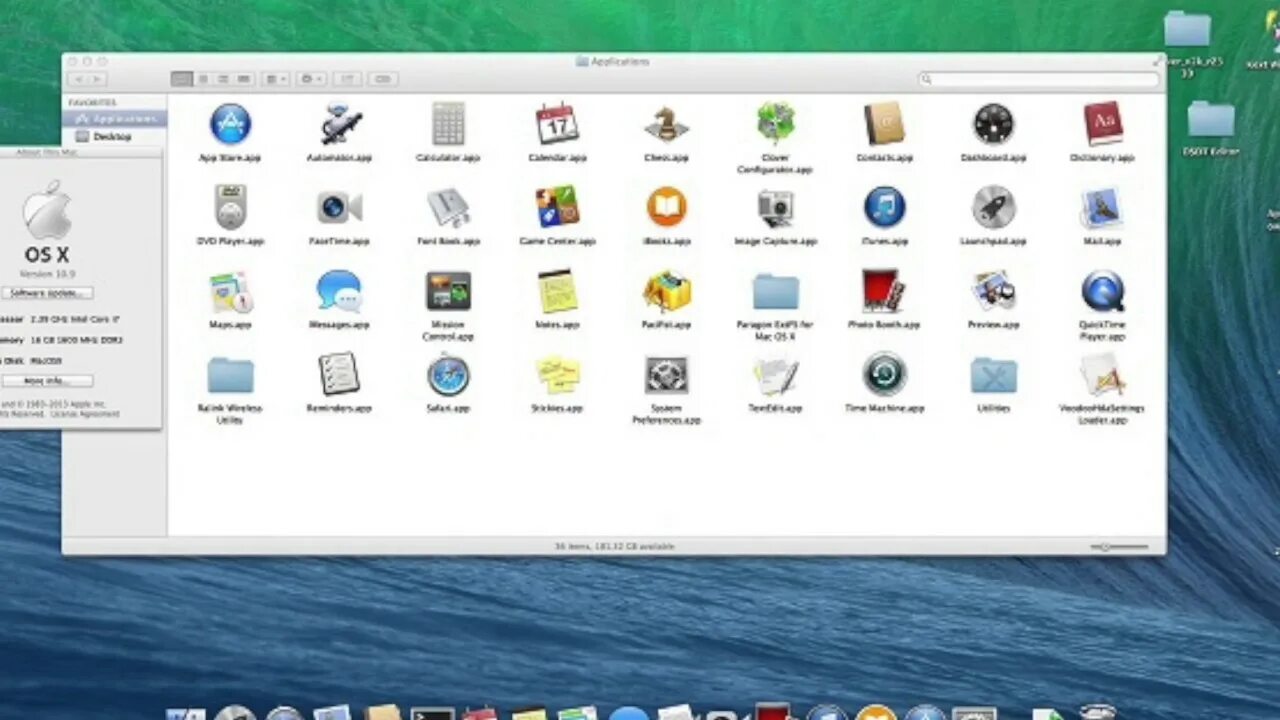1280x720 pixels.
Task: Open Clover Configurator.app
Action: click(775, 125)
